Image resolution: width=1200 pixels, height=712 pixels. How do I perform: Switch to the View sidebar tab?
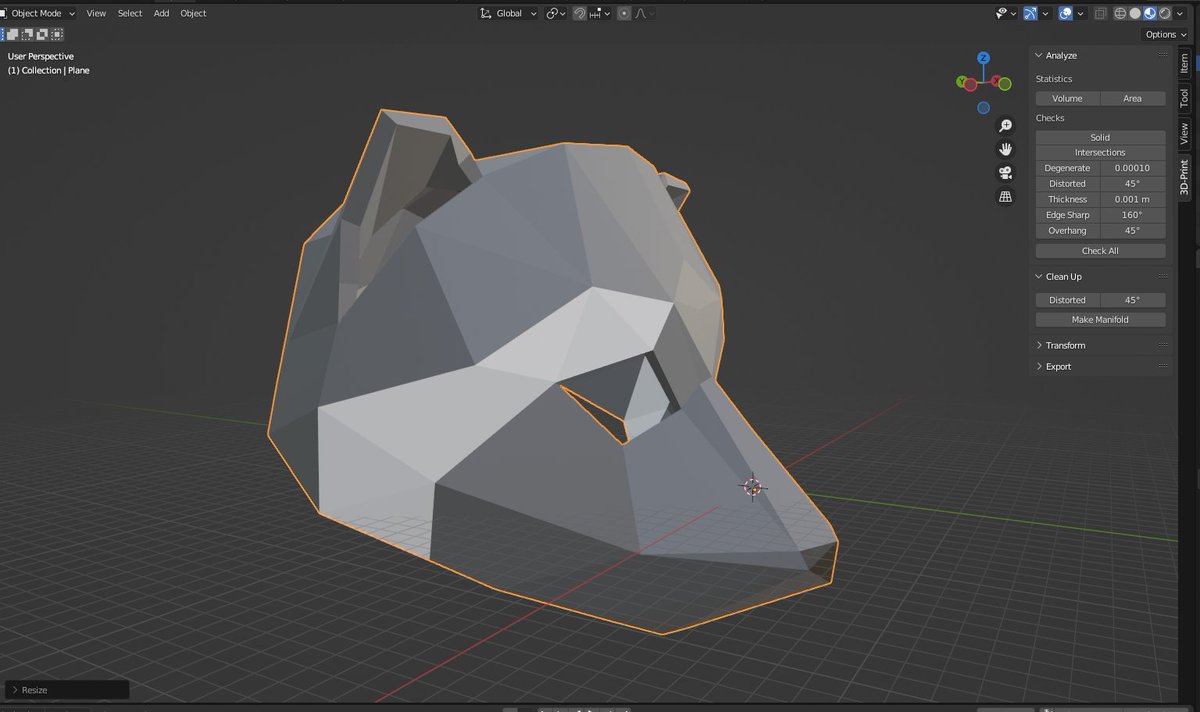1184,133
